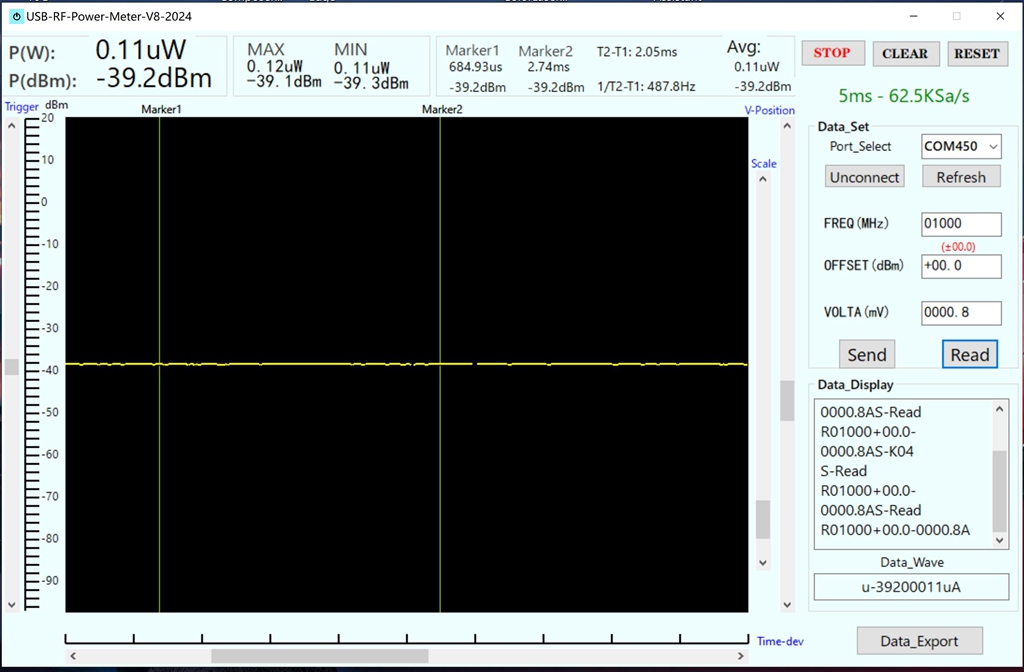Minimize the USB-RF-Power-Meter window
Screen dimensions: 1024x672
point(914,16)
